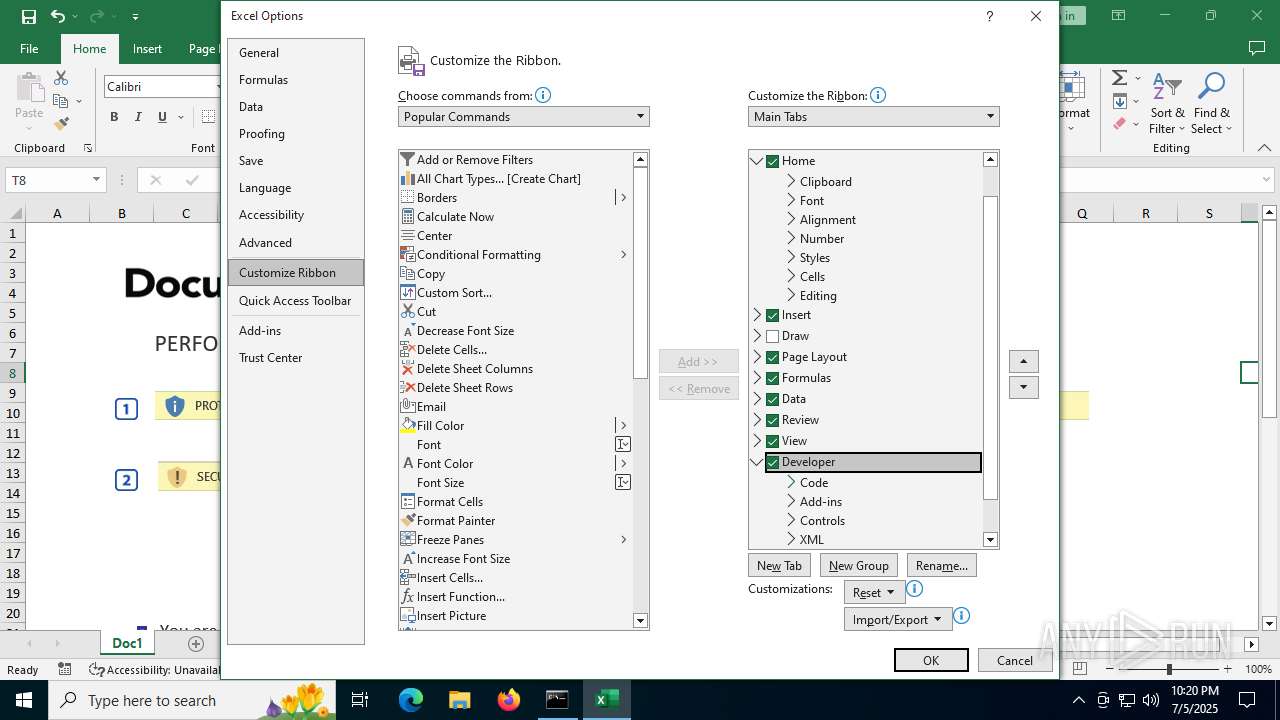Toggle Bold formatting in the ribbon

[114, 117]
